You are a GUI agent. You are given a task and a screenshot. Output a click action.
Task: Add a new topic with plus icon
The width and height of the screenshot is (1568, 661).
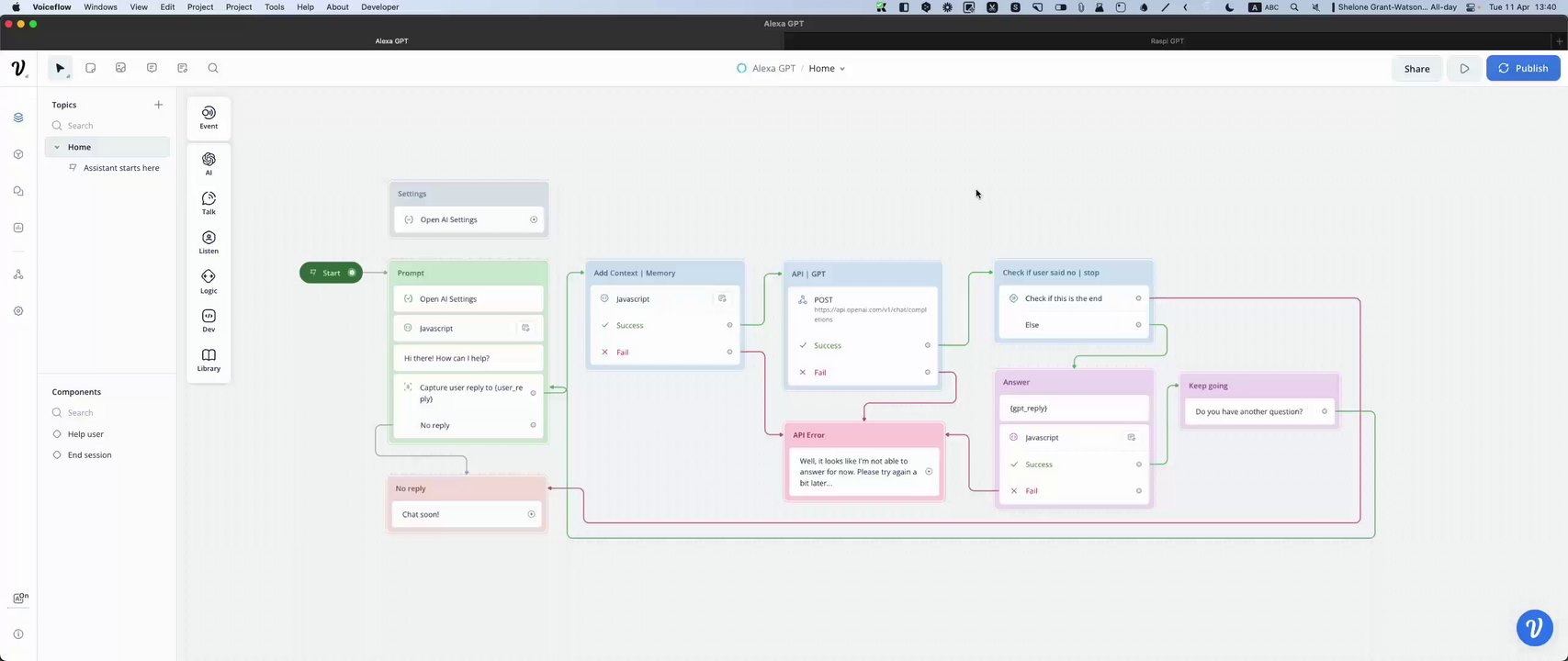point(159,105)
